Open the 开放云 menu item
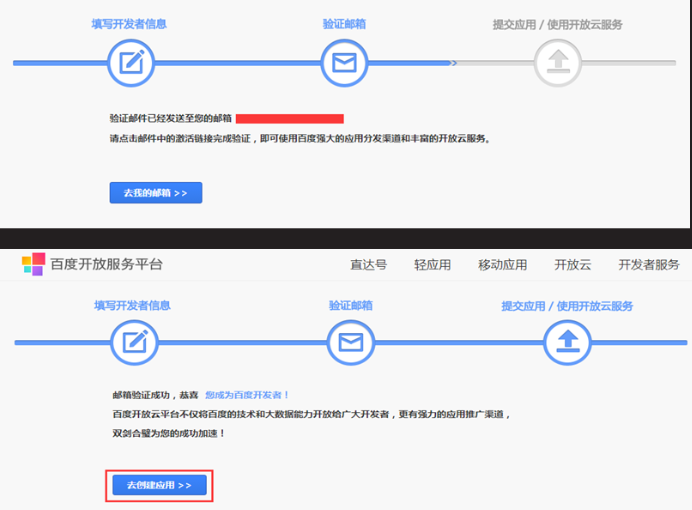The image size is (692, 510). 573,265
